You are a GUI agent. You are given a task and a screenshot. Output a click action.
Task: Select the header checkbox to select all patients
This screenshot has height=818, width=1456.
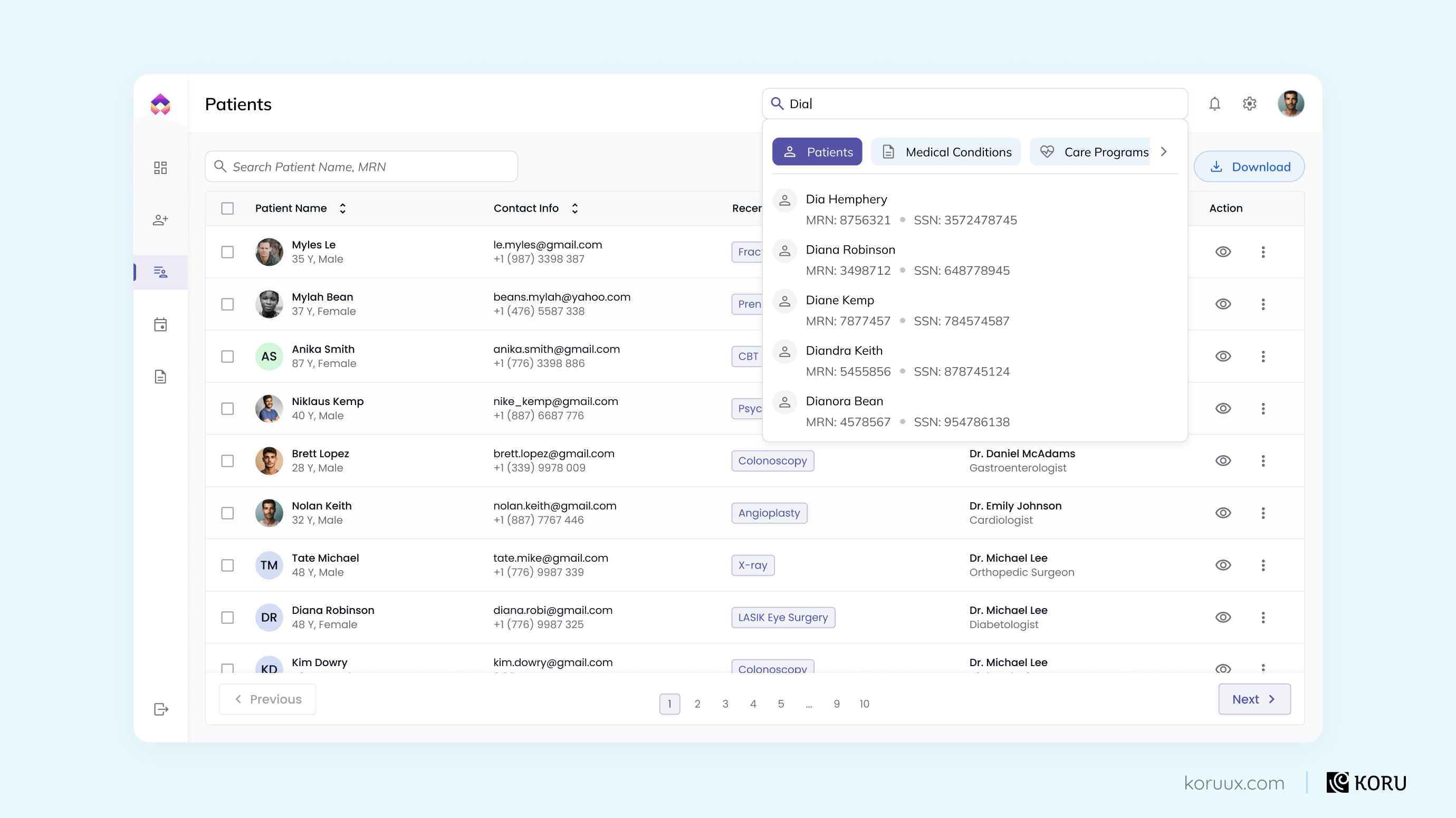click(x=228, y=208)
